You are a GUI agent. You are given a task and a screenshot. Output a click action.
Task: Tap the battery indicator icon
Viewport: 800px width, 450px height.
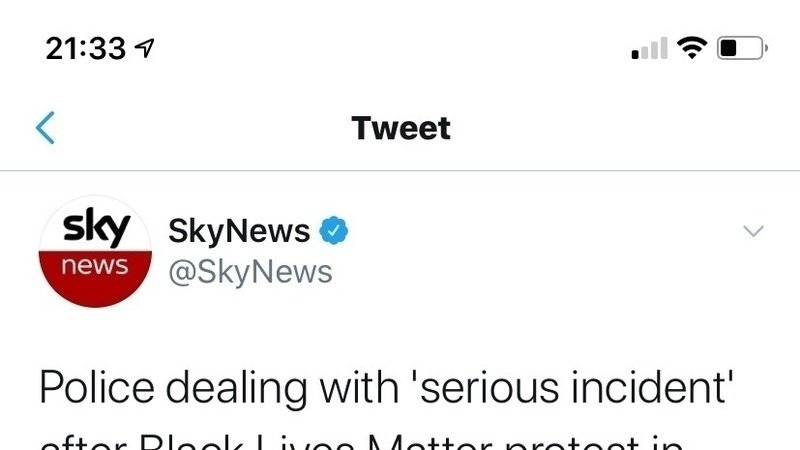[x=742, y=48]
